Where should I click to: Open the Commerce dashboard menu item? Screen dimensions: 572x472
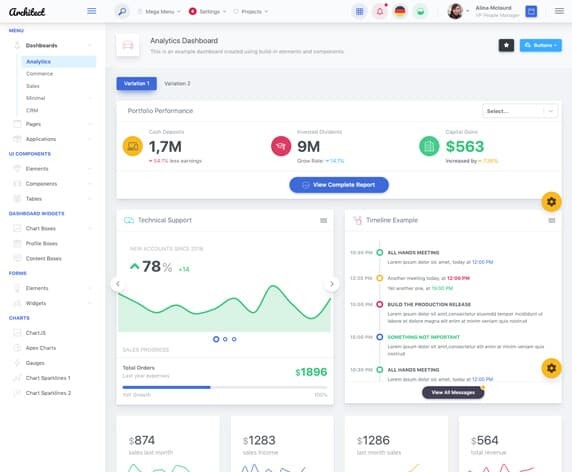39,74
